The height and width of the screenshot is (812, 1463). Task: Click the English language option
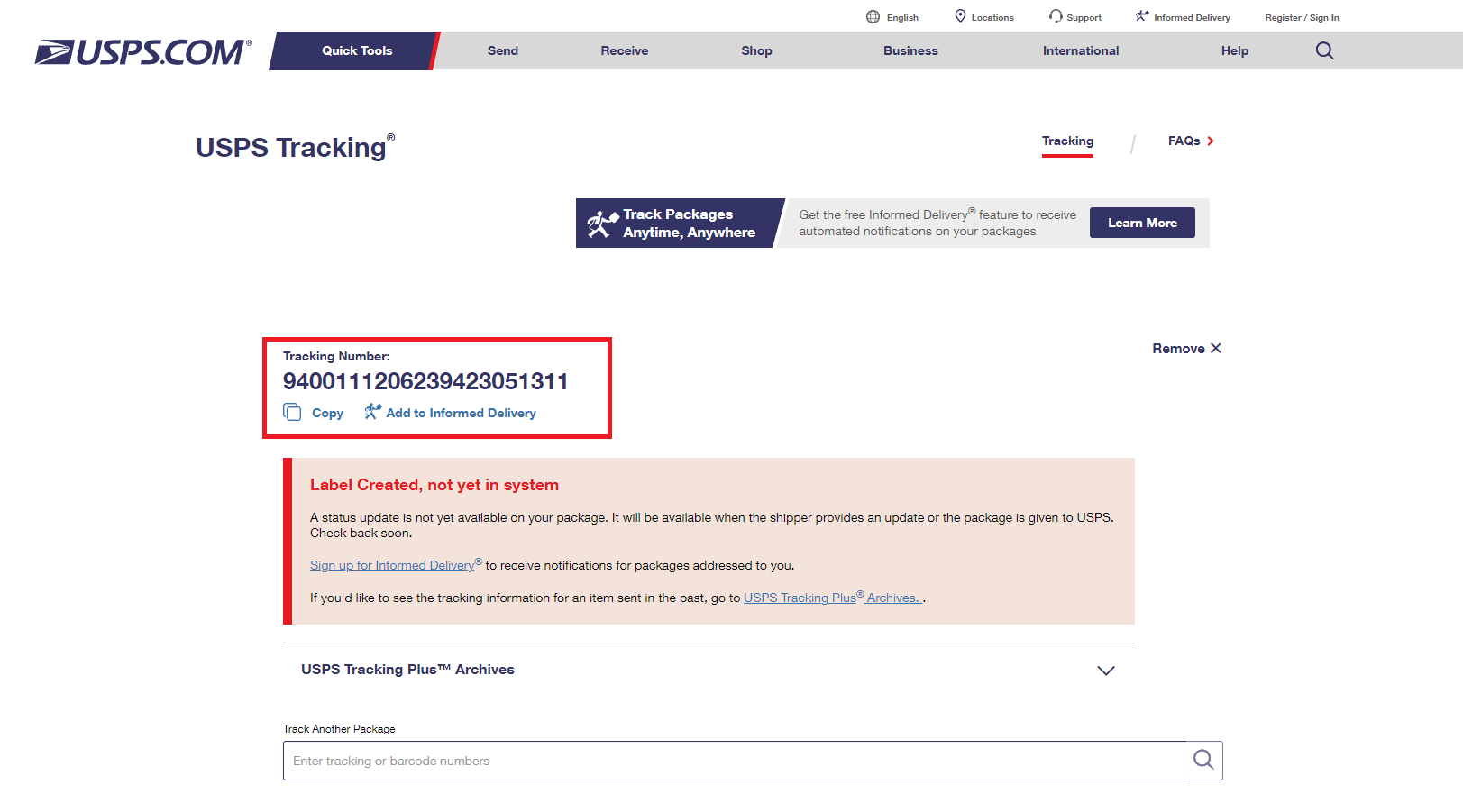[x=902, y=17]
